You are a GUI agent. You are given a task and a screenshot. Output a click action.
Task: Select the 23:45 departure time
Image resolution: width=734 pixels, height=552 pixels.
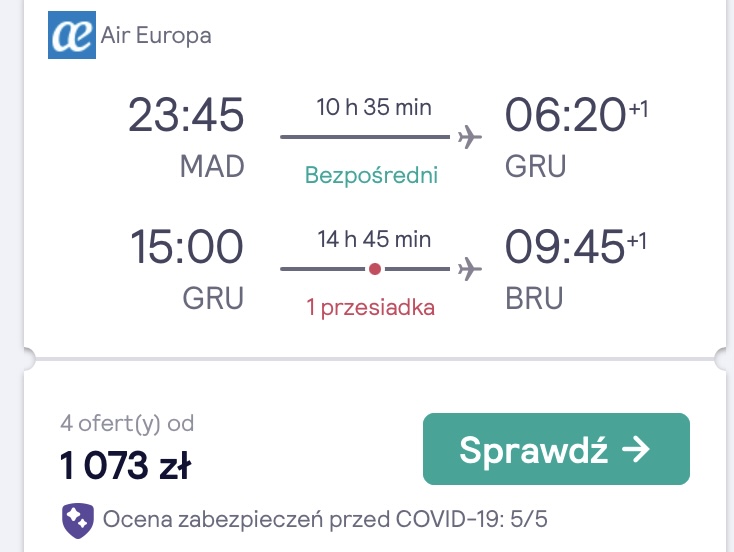(186, 115)
